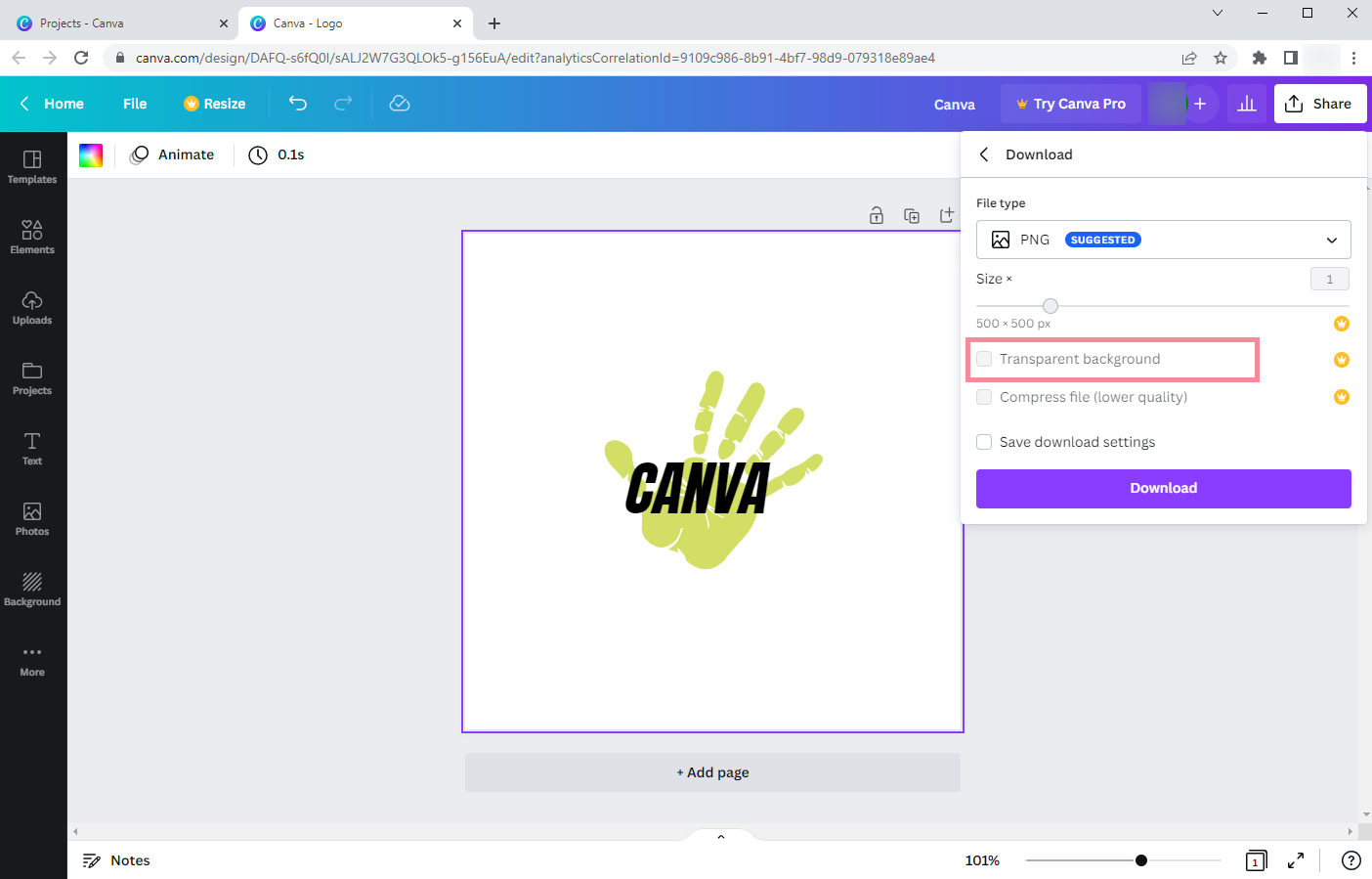Go back from Download panel
Screen dimensions: 1372x879
click(x=985, y=154)
